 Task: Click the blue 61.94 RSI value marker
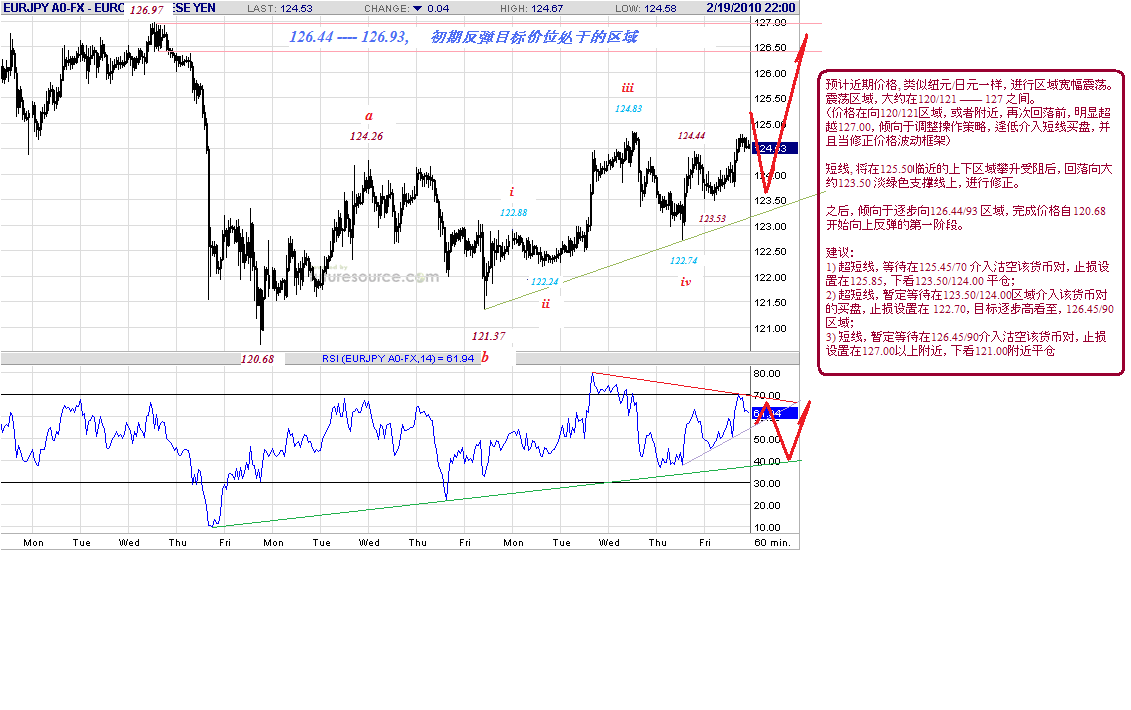[x=775, y=413]
